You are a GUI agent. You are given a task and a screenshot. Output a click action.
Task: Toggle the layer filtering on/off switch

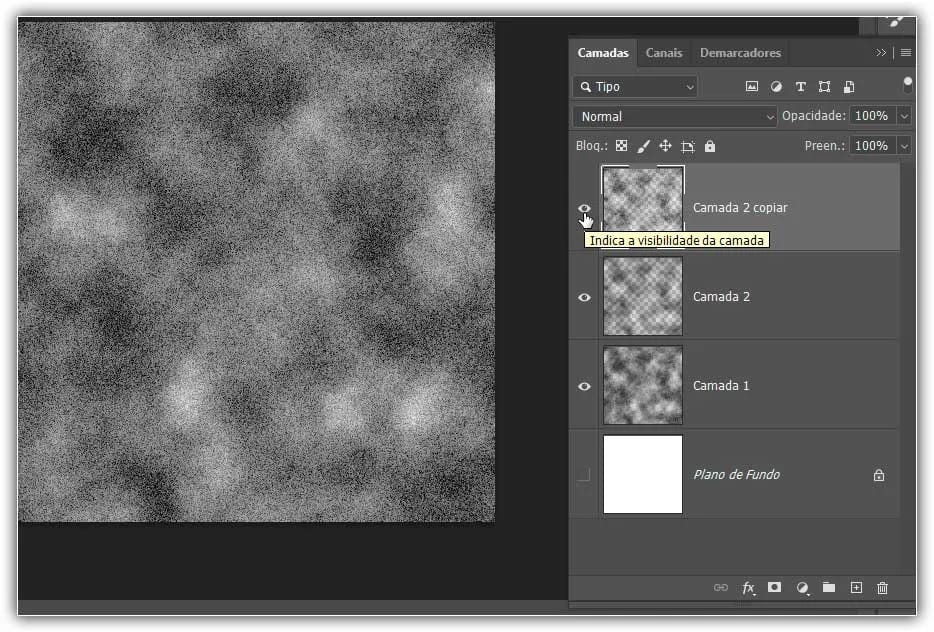(x=907, y=85)
